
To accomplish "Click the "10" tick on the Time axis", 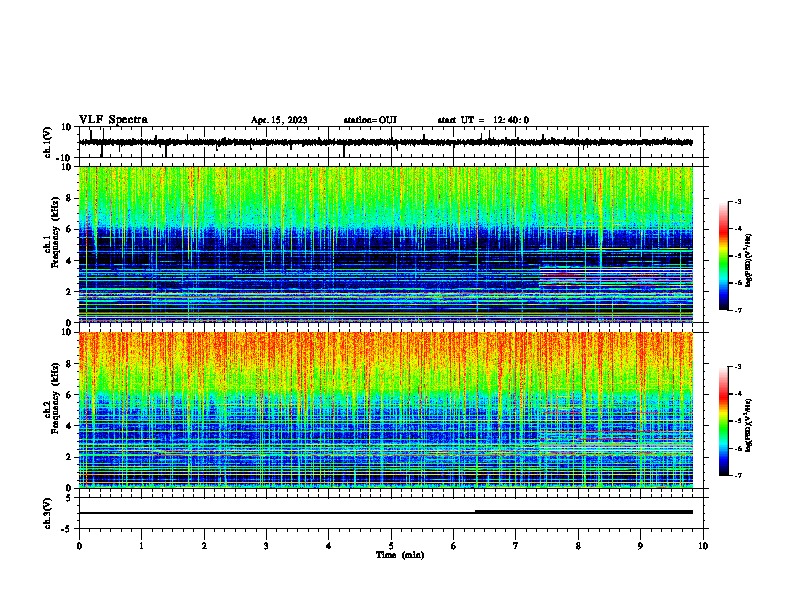I will [703, 546].
